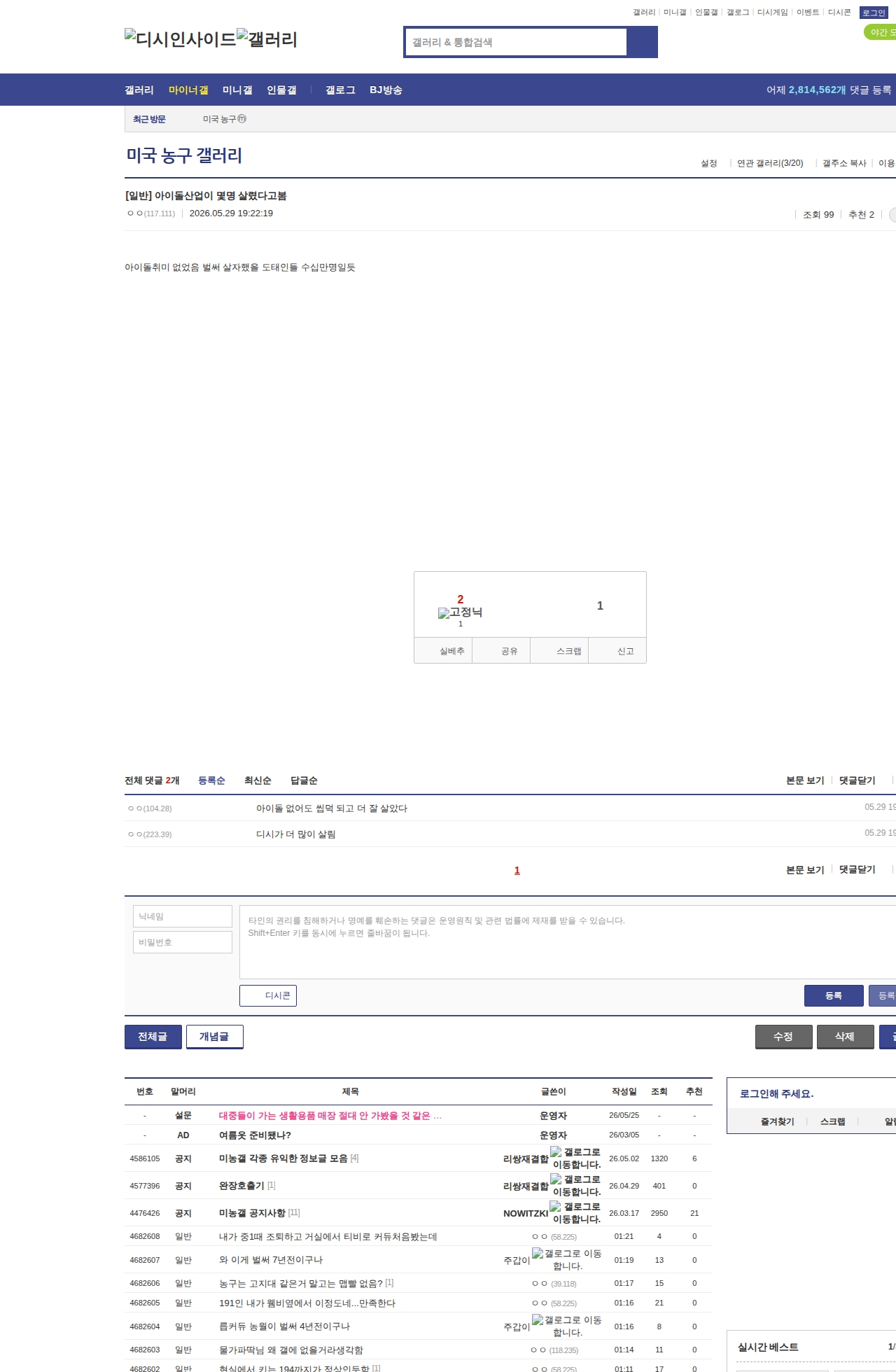Open 즐겨찾기 in the login sidebar
This screenshot has height=1372, width=896.
pos(778,1121)
